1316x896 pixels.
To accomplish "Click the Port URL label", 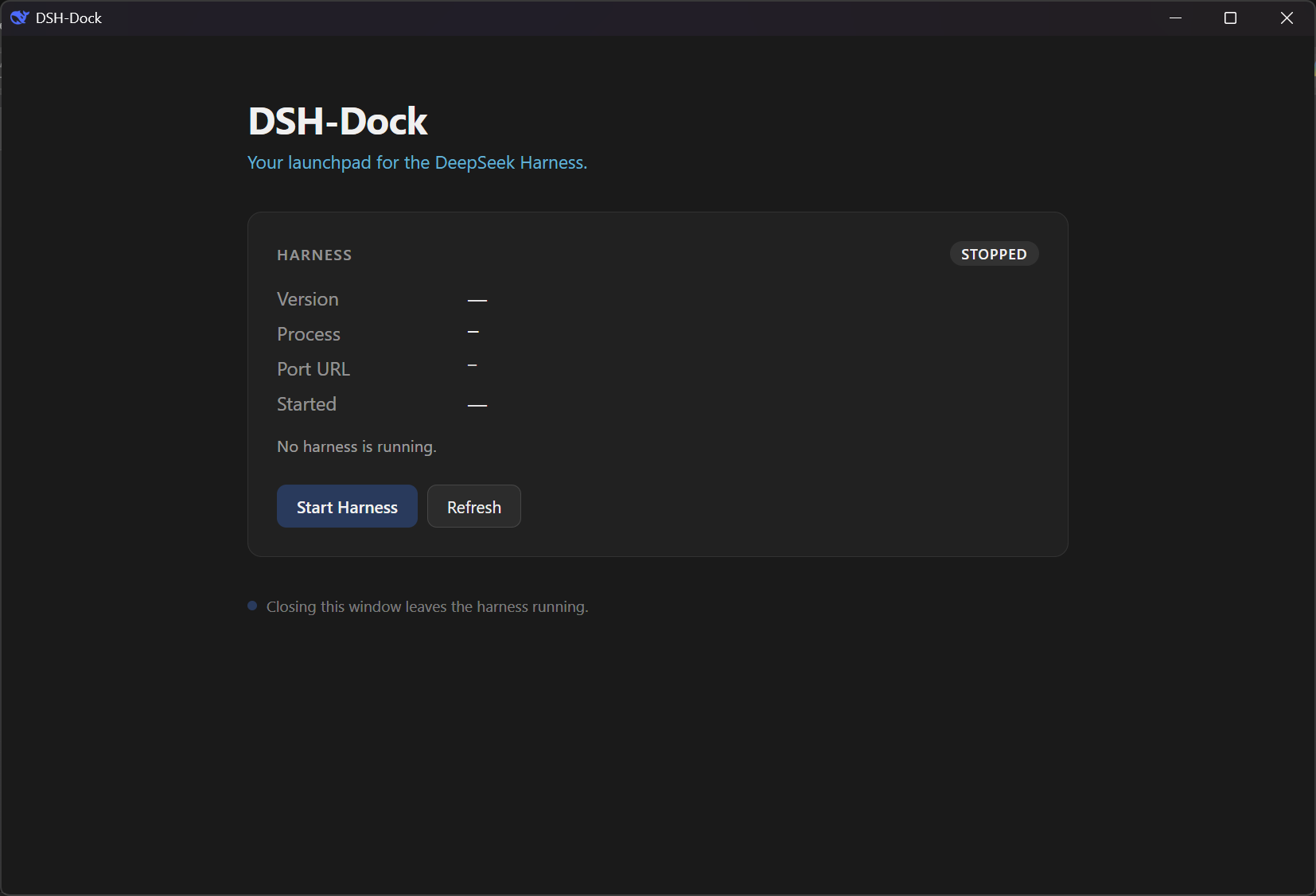I will click(313, 369).
